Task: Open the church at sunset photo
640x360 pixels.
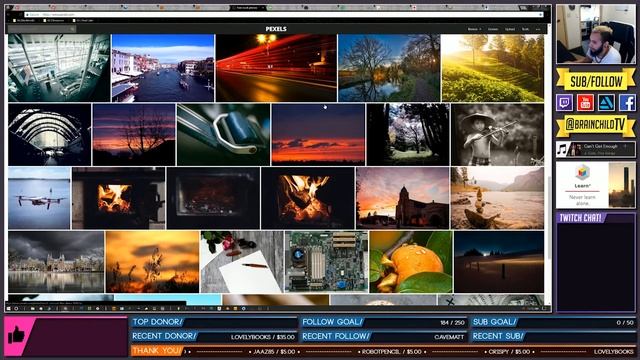Action: click(403, 198)
